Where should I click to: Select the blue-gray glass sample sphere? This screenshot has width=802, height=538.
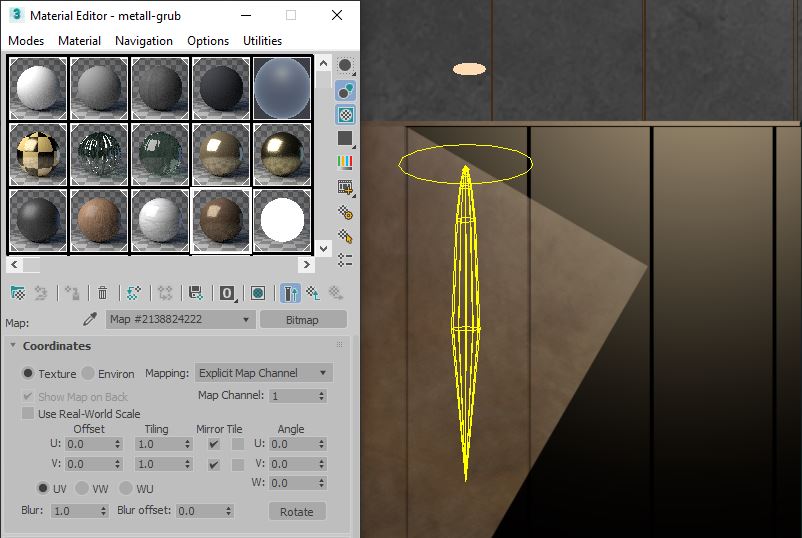point(282,88)
